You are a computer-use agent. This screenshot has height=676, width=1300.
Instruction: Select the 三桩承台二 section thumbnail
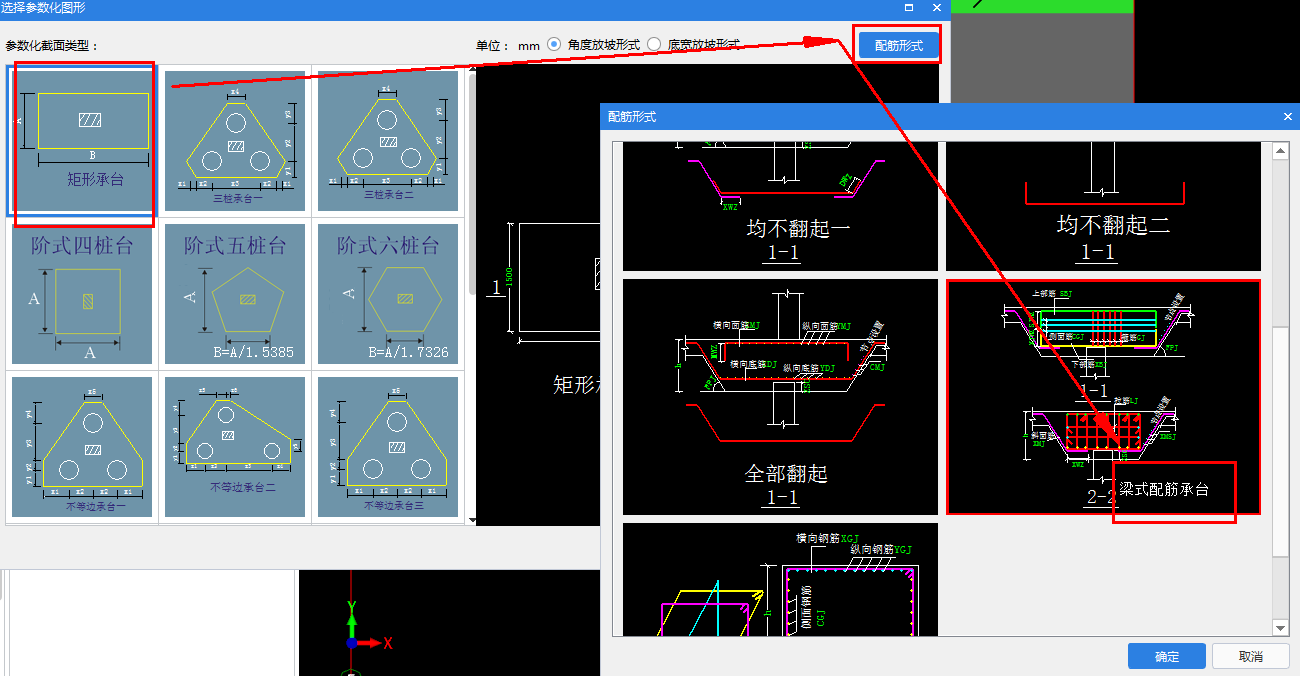(x=388, y=141)
